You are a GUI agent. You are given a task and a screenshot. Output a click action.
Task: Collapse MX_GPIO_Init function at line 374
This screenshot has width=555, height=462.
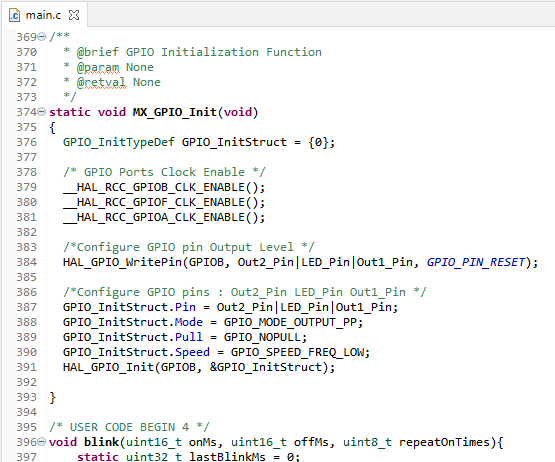pos(41,112)
